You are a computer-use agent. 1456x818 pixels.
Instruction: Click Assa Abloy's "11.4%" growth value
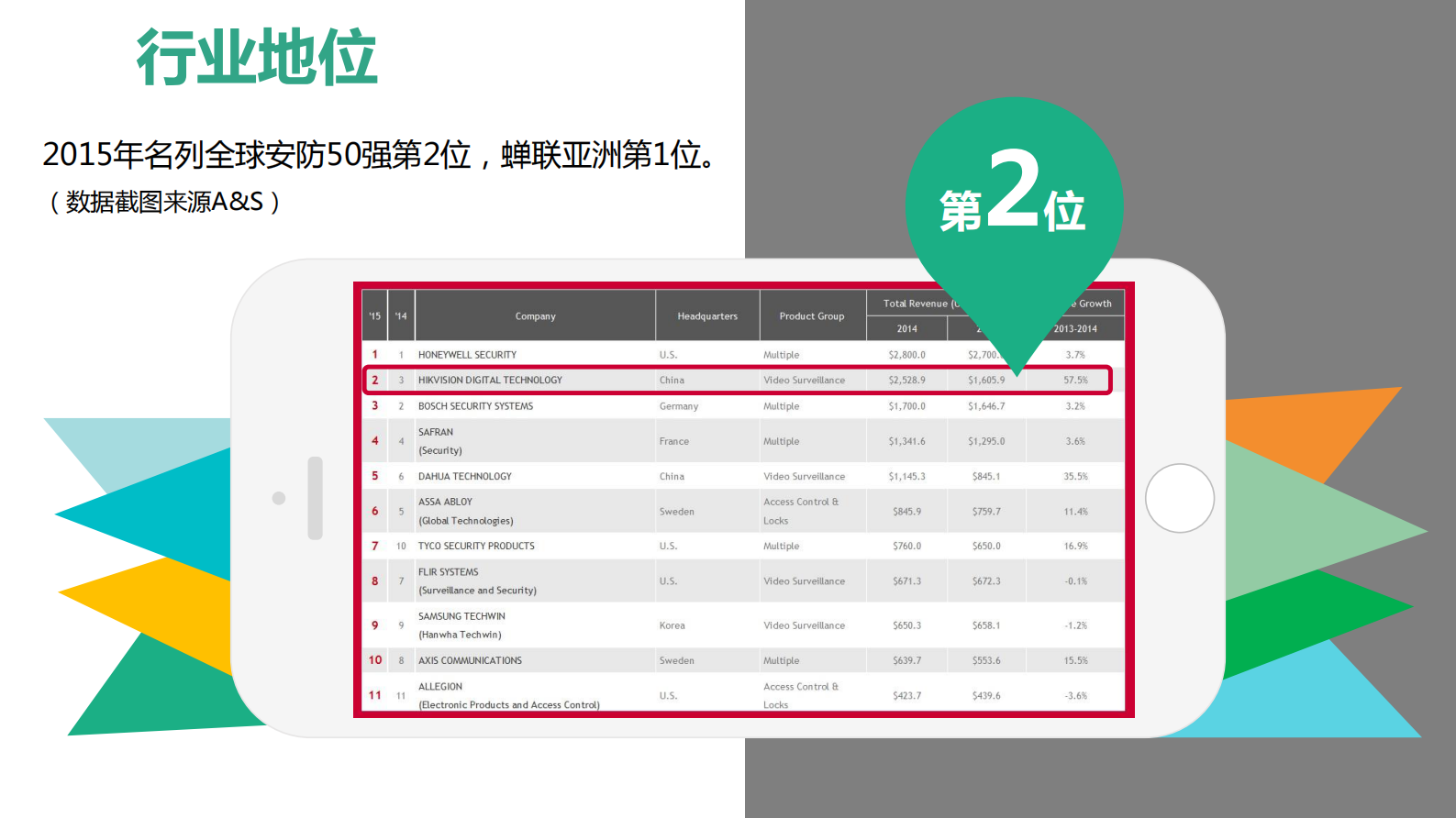(1076, 512)
